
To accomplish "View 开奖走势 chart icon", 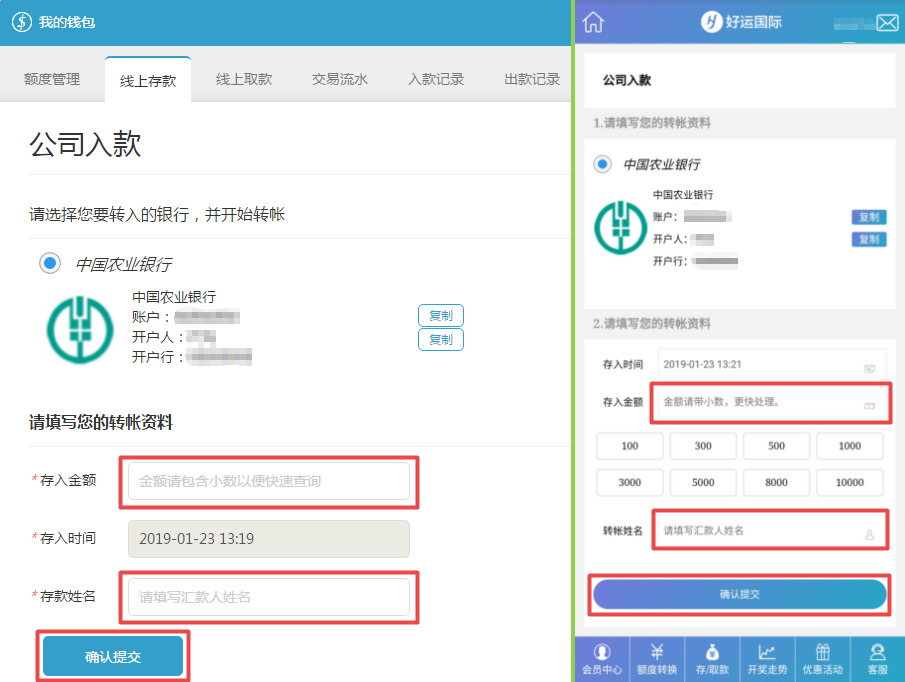I will [x=767, y=659].
